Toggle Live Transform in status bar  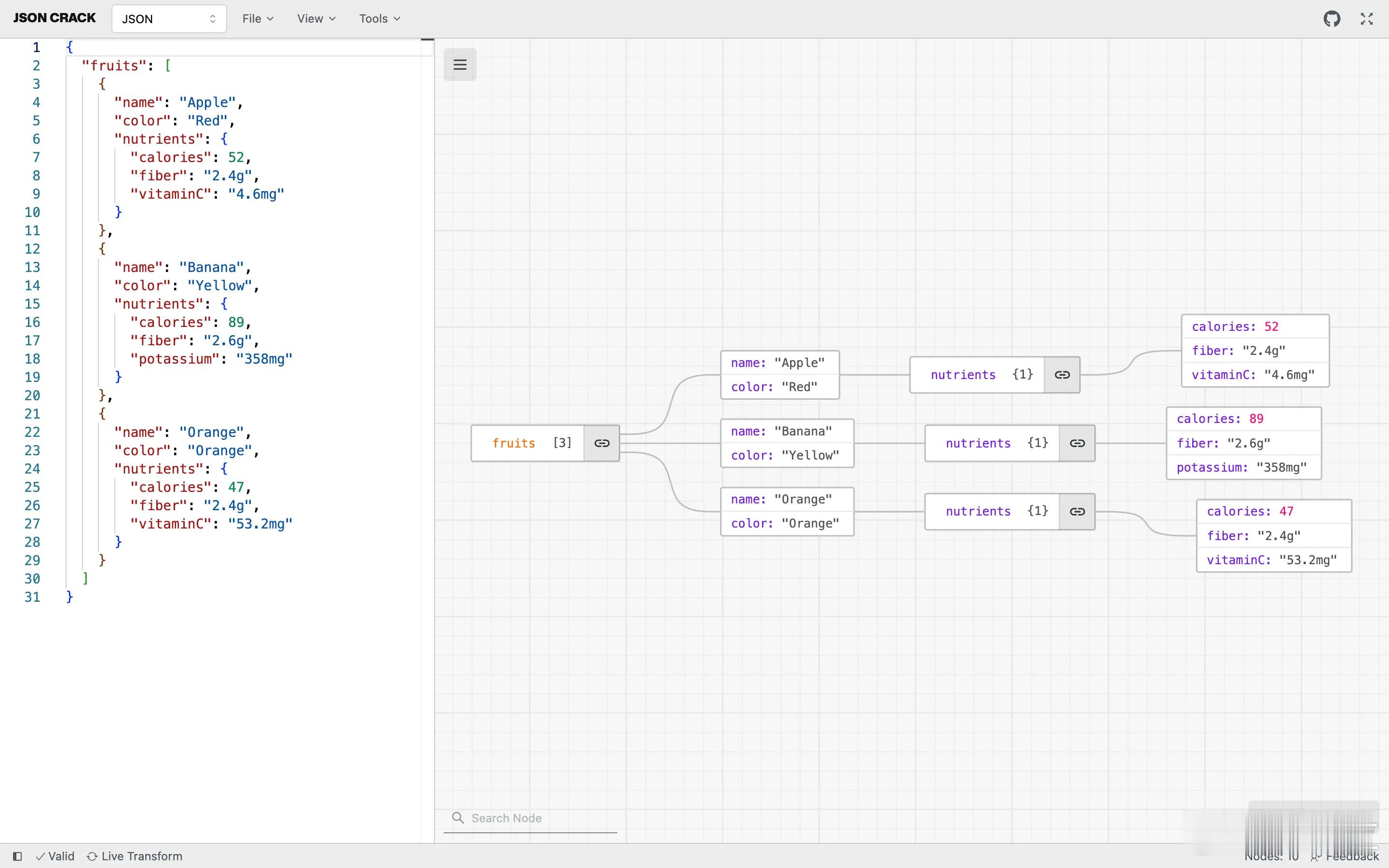point(134,856)
